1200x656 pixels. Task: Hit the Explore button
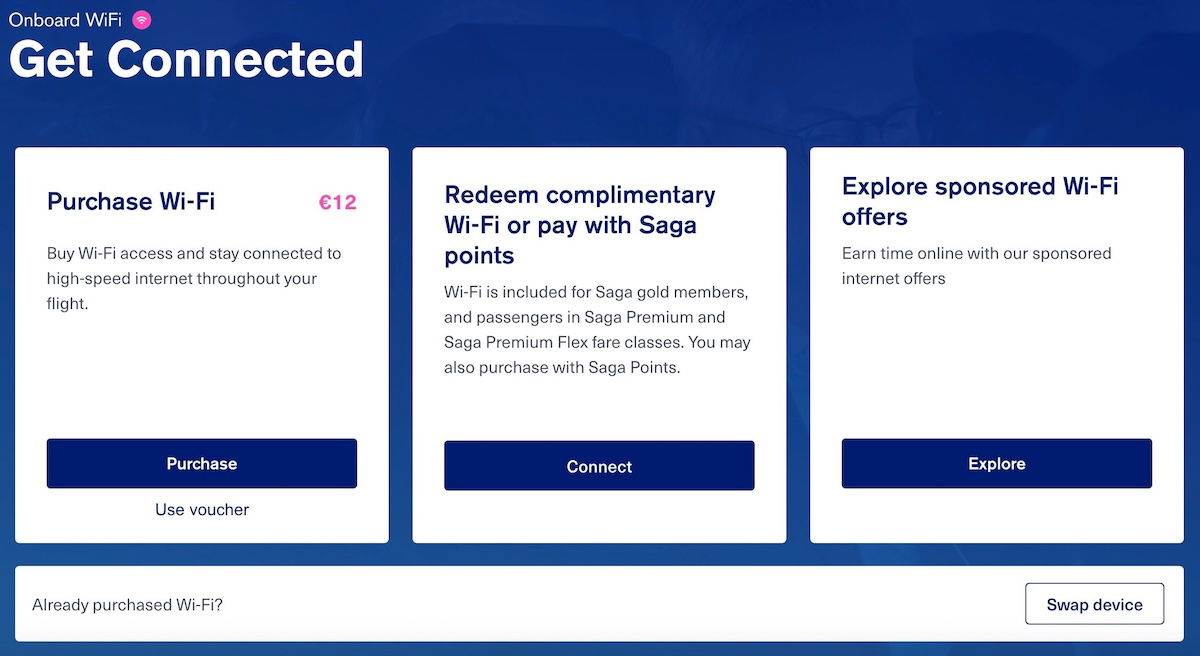click(996, 464)
